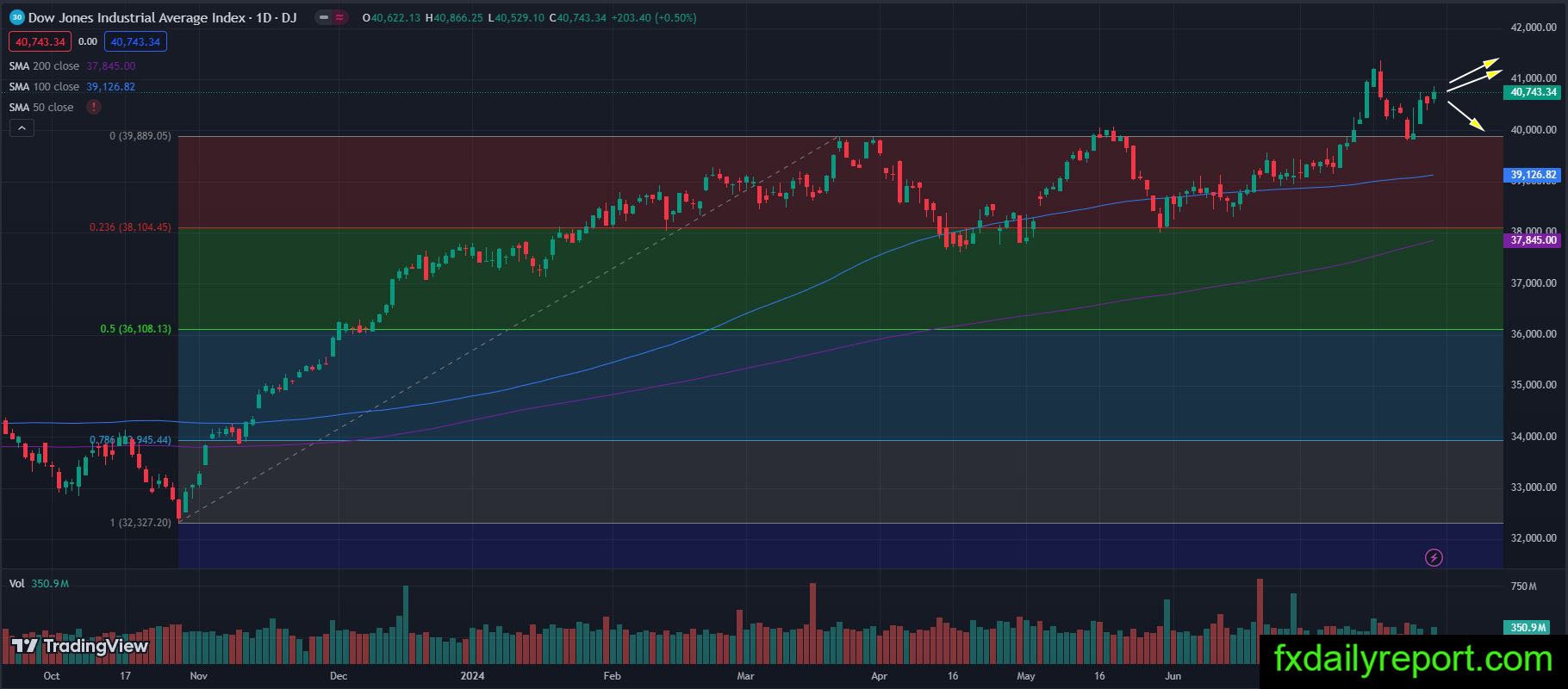
Task: Click the 32,000.00 price axis label
Action: tap(1534, 538)
